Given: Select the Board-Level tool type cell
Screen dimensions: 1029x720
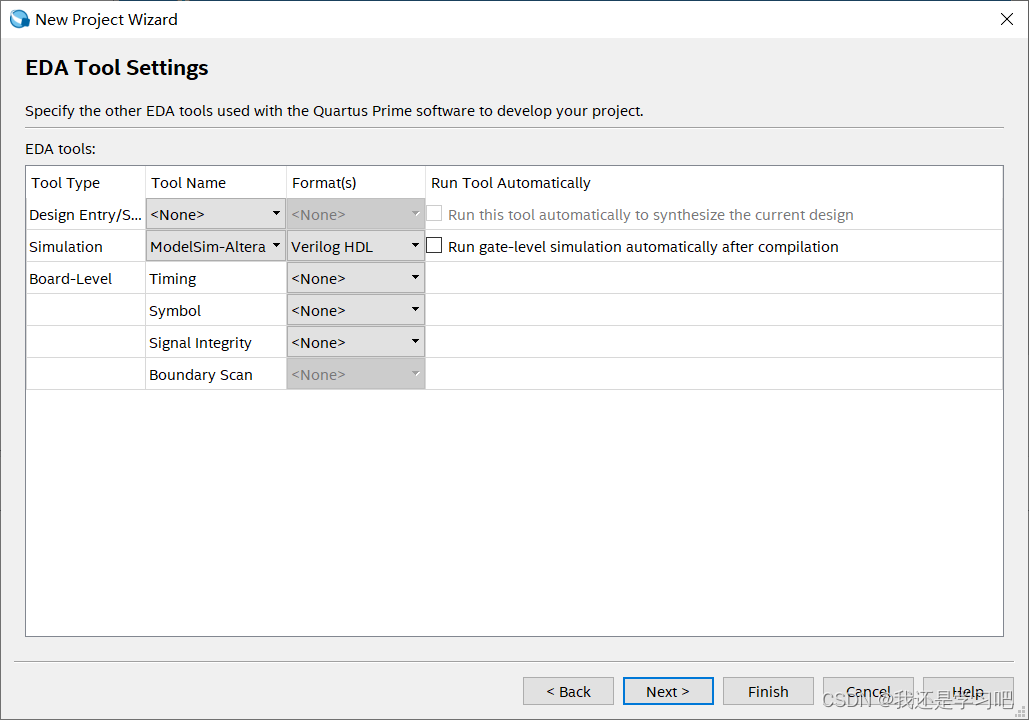Looking at the screenshot, I should 85,279.
